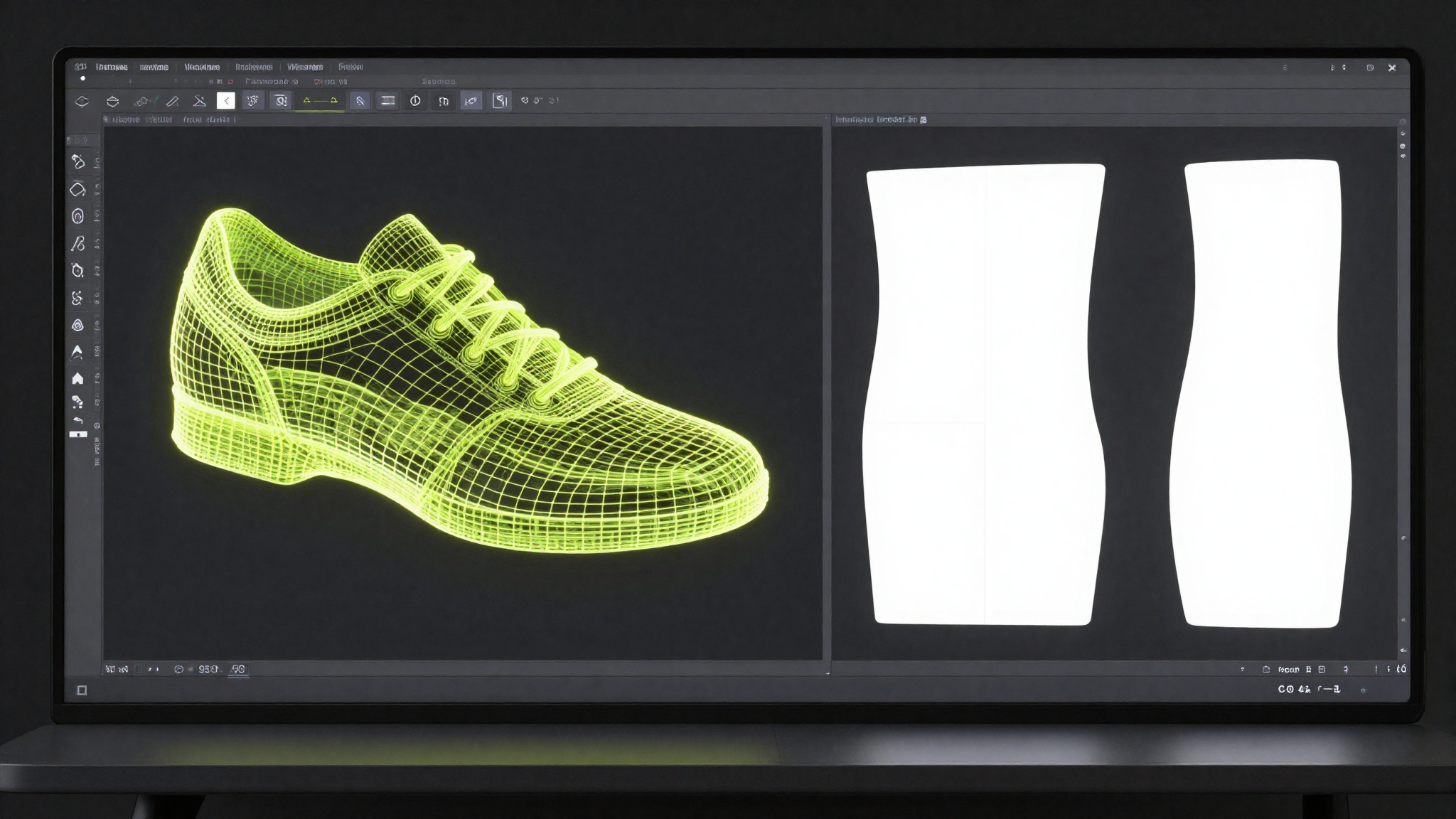
Task: Toggle the highlighted diagonal-pen button in the toolbar
Action: click(x=360, y=101)
